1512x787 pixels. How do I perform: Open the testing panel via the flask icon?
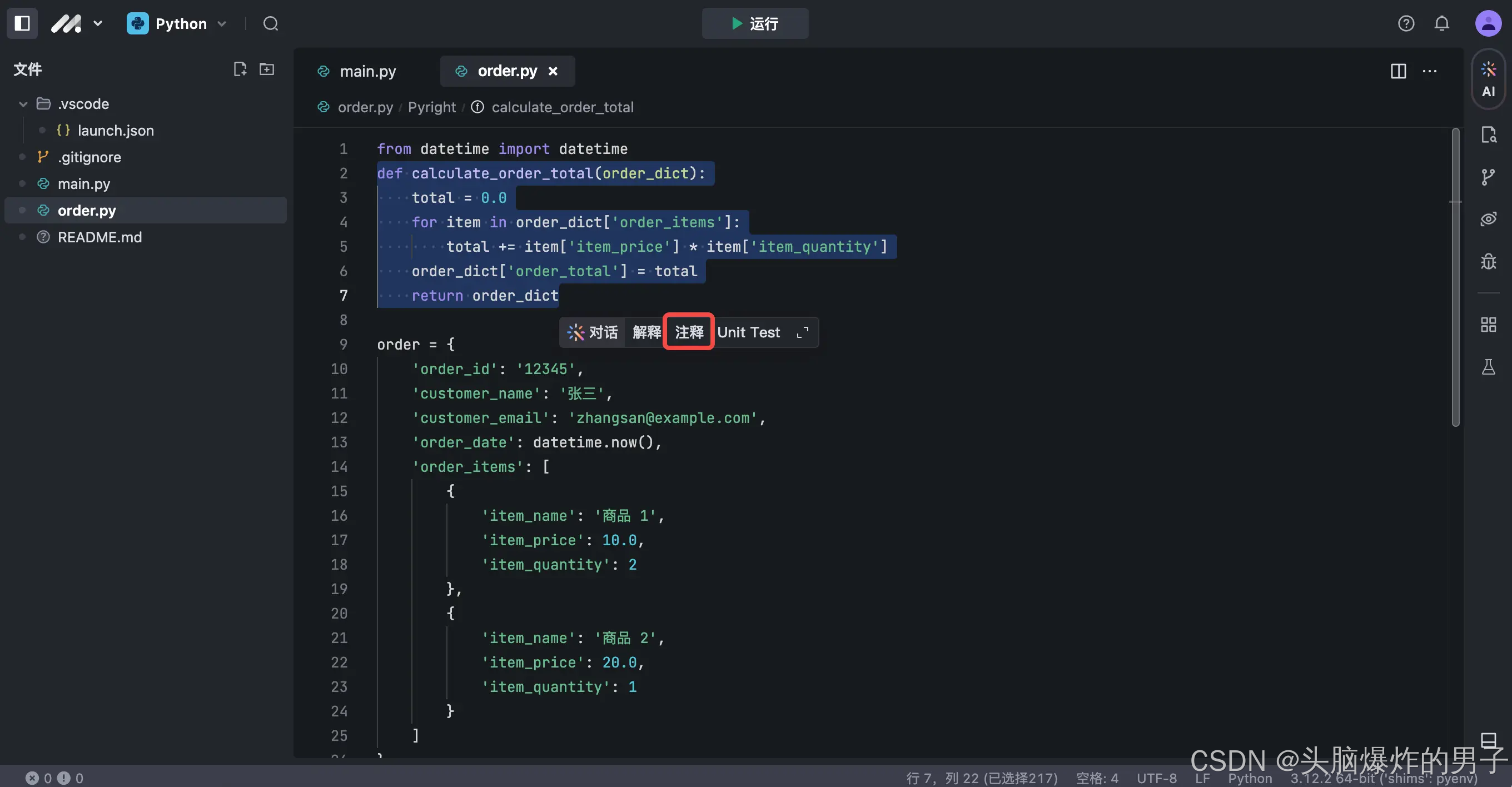pos(1489,366)
